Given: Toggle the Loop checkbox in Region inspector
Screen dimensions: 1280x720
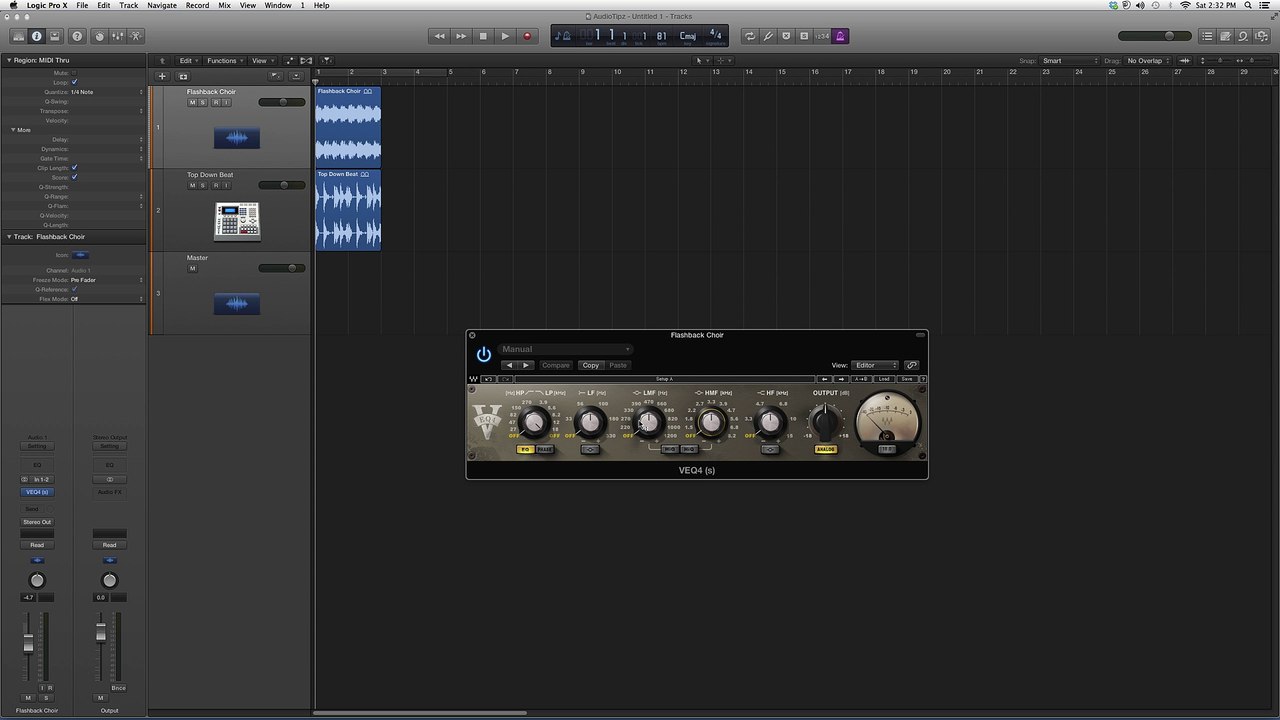Looking at the screenshot, I should click(x=74, y=82).
